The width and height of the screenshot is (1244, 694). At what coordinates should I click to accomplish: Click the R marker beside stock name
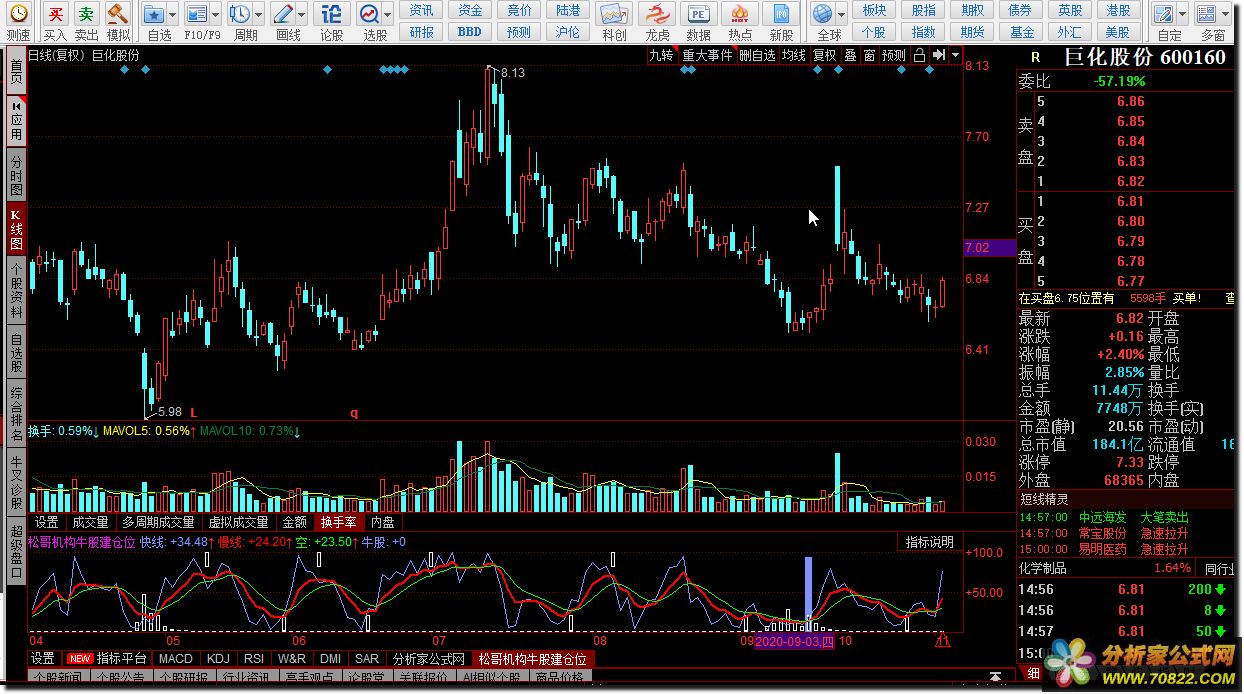1035,58
